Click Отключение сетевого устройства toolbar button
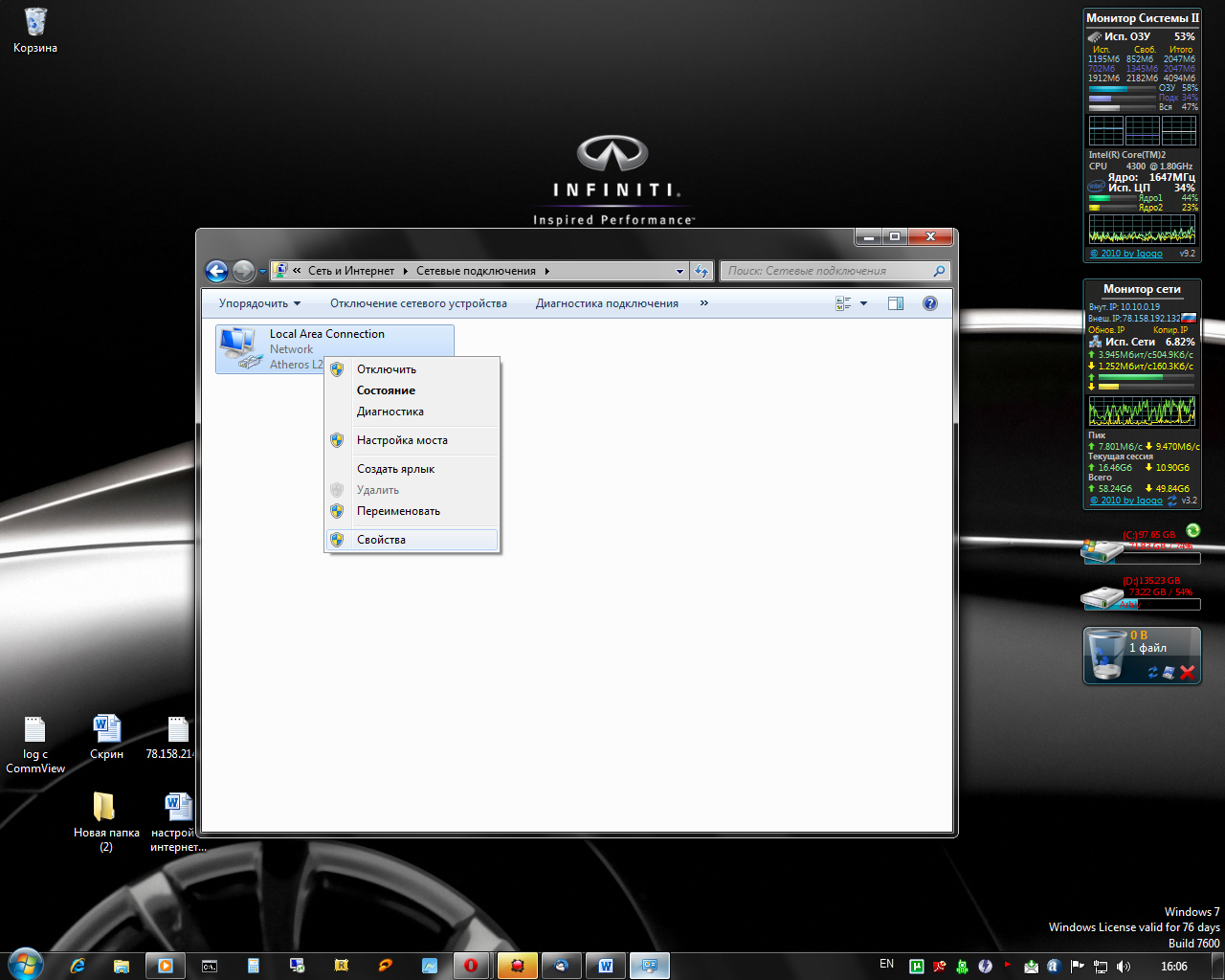 (x=418, y=303)
